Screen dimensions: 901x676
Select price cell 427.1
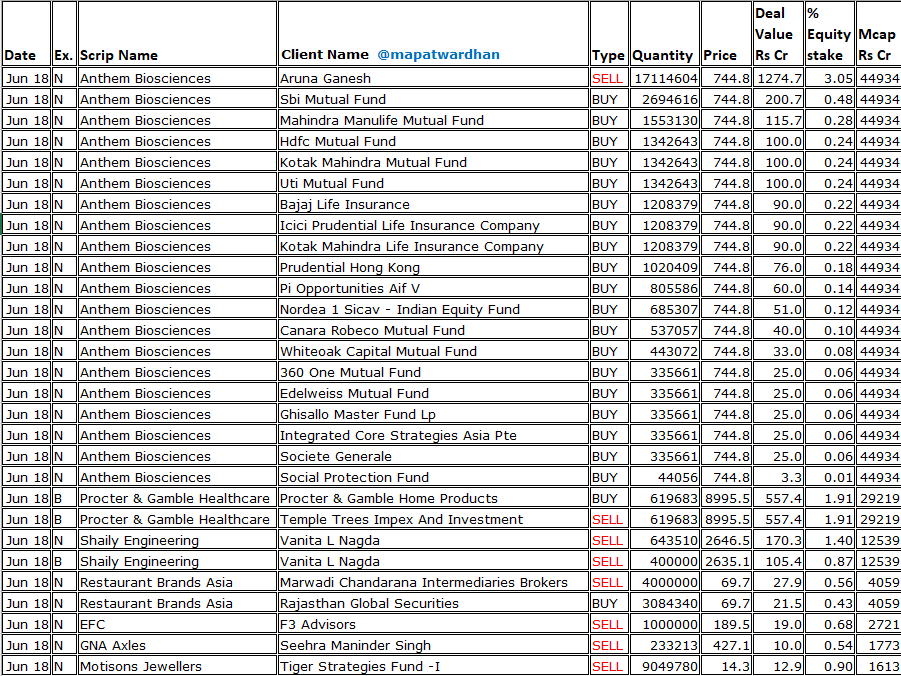(x=726, y=645)
